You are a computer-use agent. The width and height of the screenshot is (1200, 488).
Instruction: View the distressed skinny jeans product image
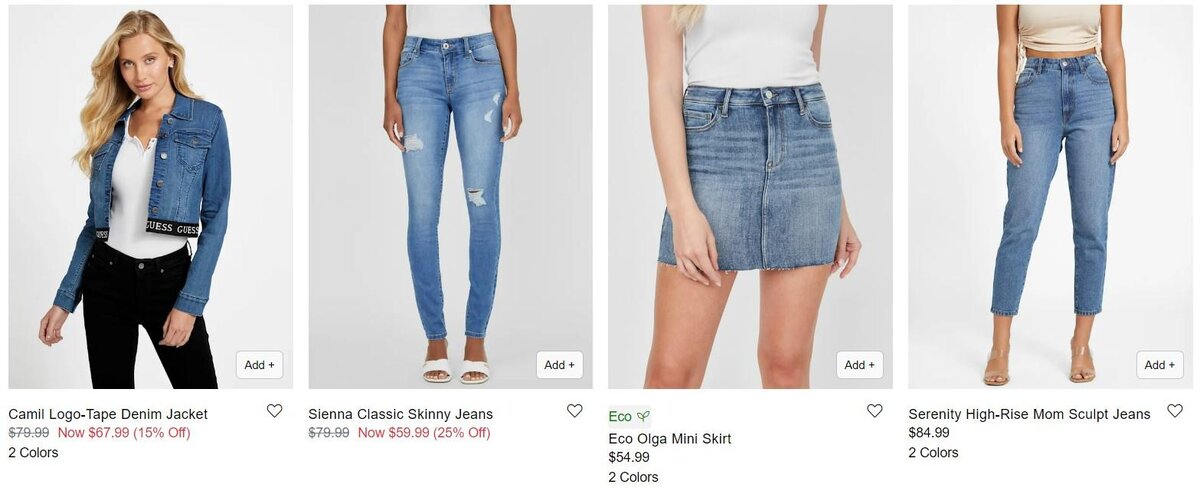click(x=450, y=197)
